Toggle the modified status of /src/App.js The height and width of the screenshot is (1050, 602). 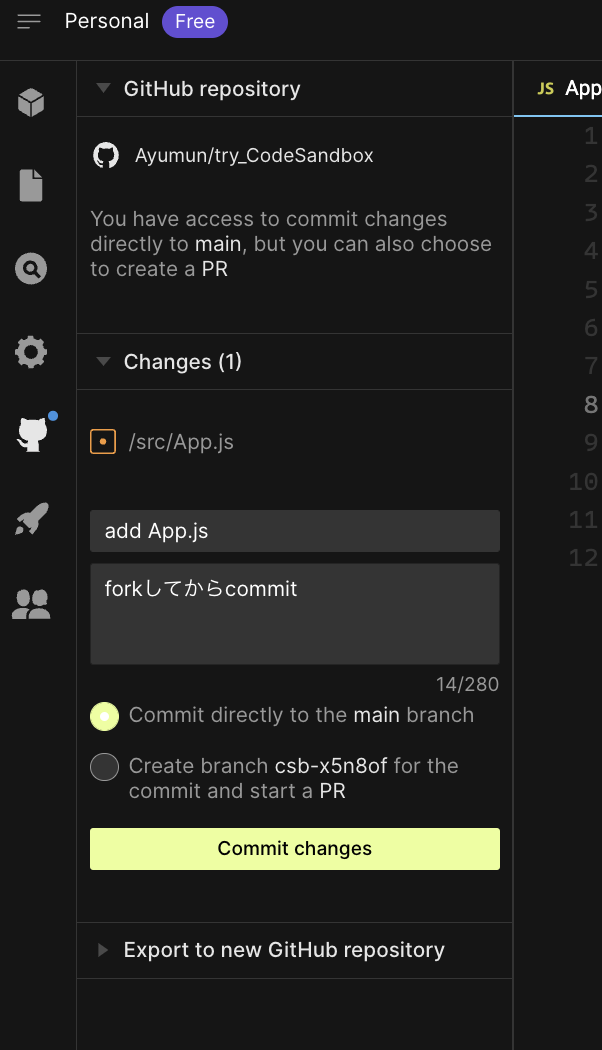[x=104, y=441]
